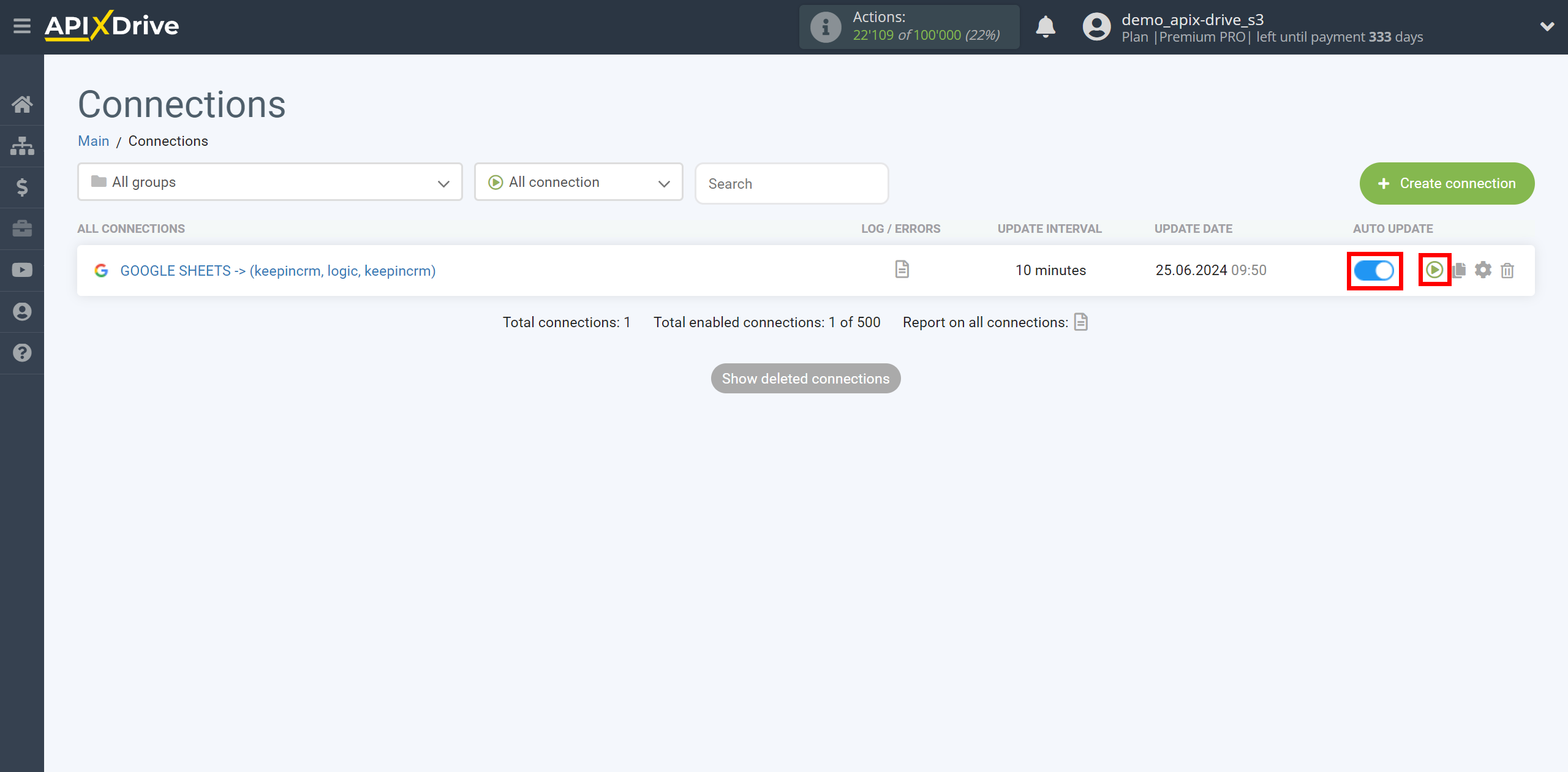Click the GOOGLE SHEETS connection name link

point(278,270)
